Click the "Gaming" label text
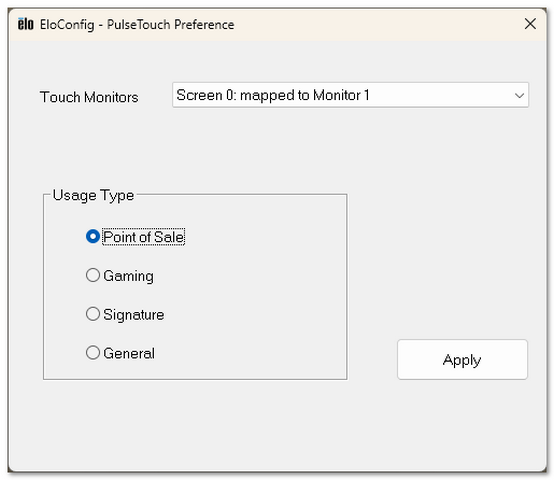The height and width of the screenshot is (480, 554). coord(129,276)
